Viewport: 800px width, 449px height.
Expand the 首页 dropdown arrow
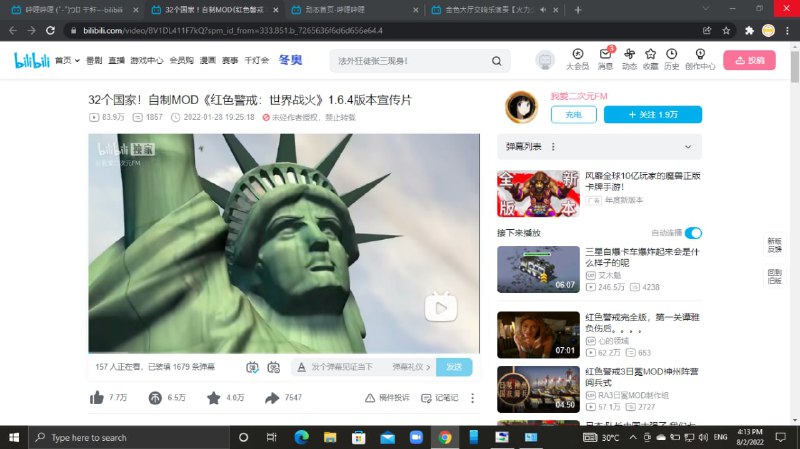pos(78,61)
